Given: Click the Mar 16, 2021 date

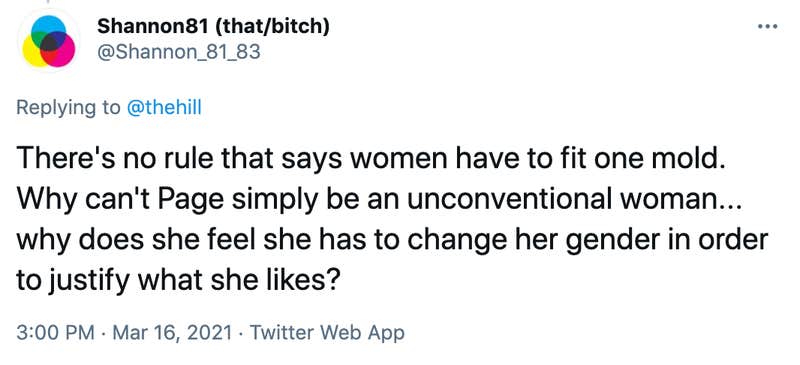Looking at the screenshot, I should 170,333.
